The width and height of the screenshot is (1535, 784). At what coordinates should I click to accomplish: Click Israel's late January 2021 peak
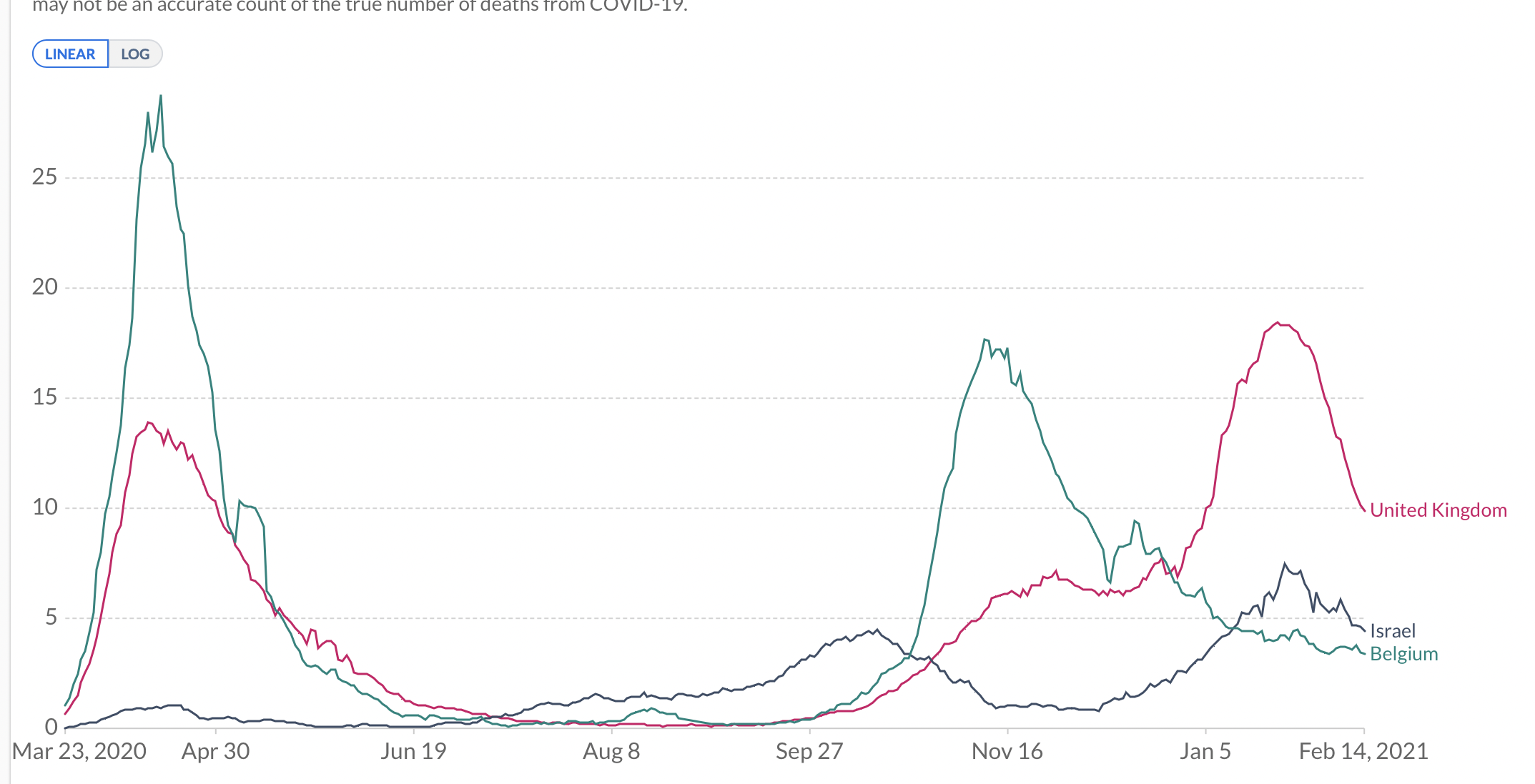(x=1285, y=564)
